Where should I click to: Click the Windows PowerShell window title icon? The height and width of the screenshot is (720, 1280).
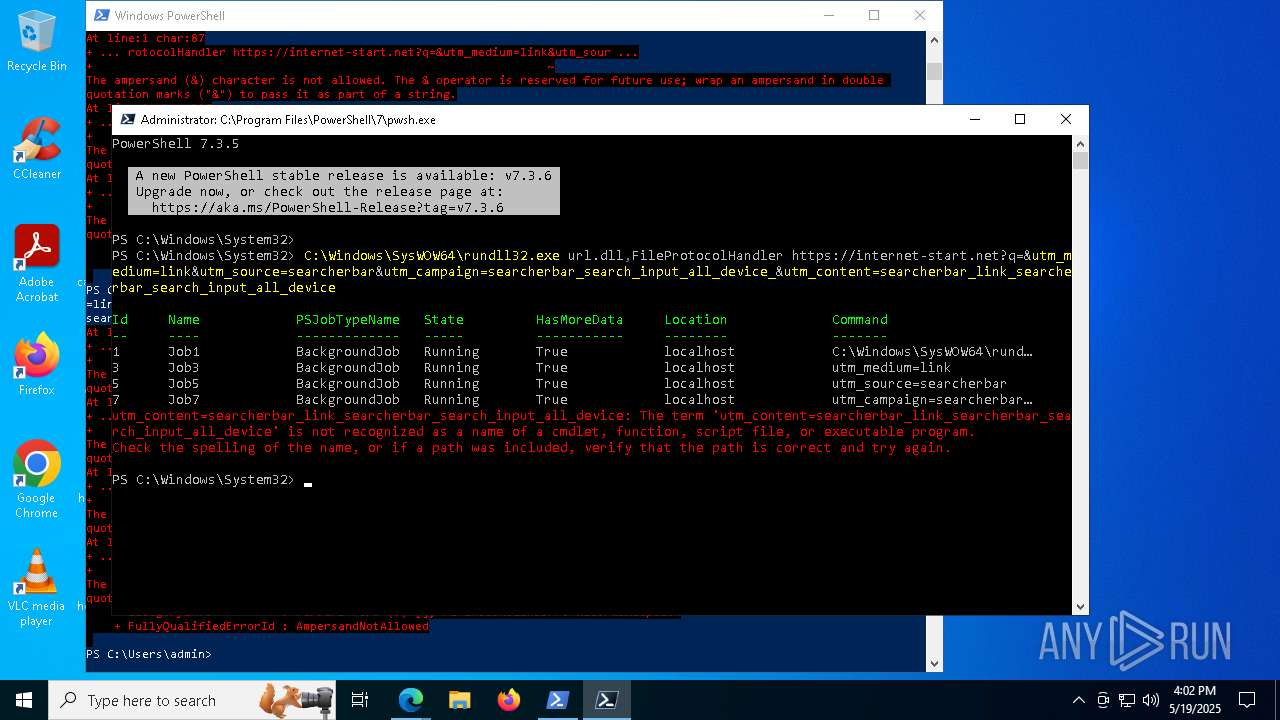(x=100, y=15)
